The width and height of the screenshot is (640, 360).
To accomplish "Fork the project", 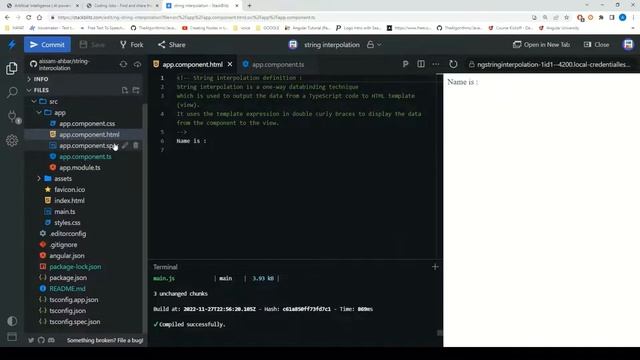I will pyautogui.click(x=131, y=44).
